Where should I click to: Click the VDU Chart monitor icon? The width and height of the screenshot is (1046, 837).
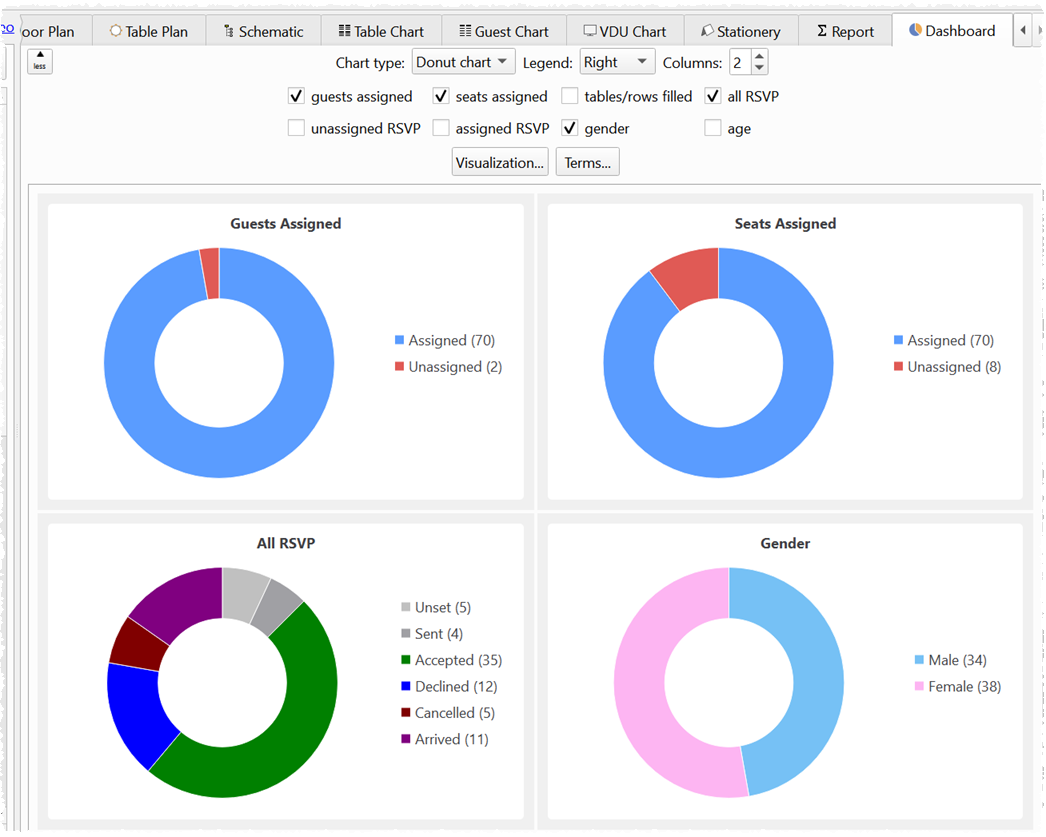590,31
